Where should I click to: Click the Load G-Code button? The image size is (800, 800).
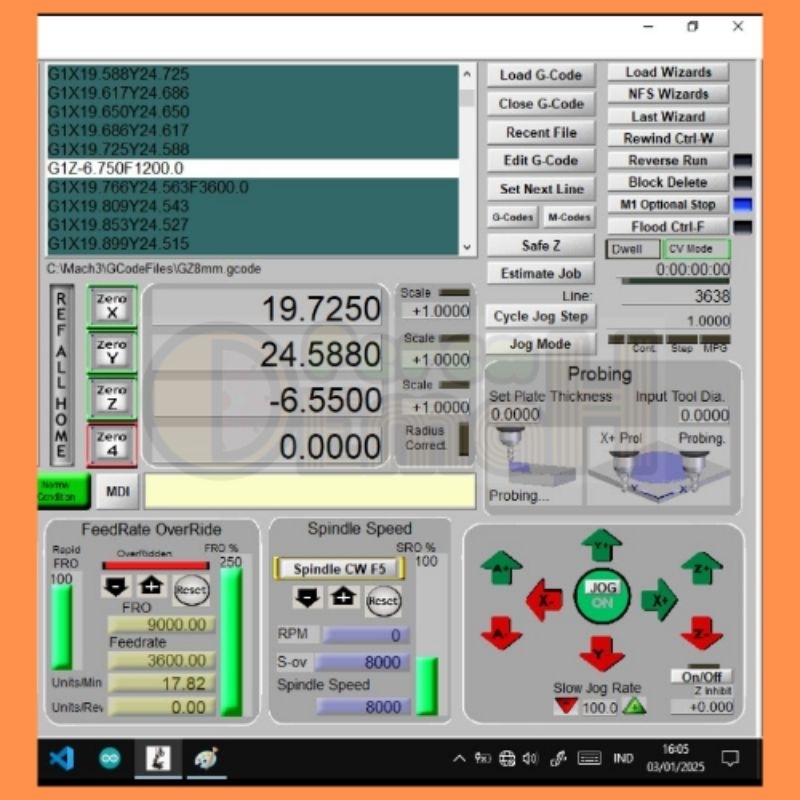pos(541,75)
